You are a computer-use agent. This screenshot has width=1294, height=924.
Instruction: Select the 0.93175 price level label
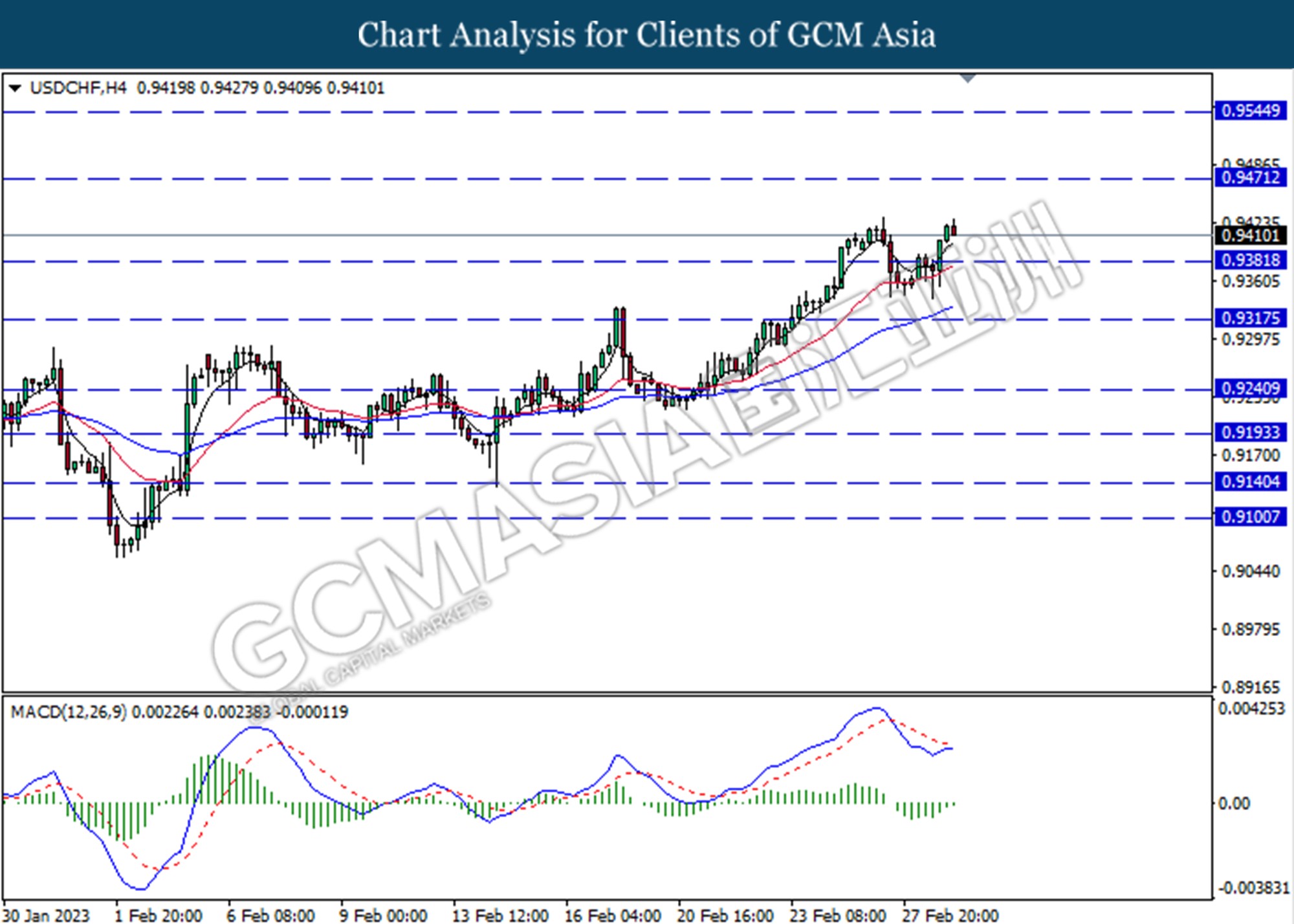pyautogui.click(x=1250, y=318)
